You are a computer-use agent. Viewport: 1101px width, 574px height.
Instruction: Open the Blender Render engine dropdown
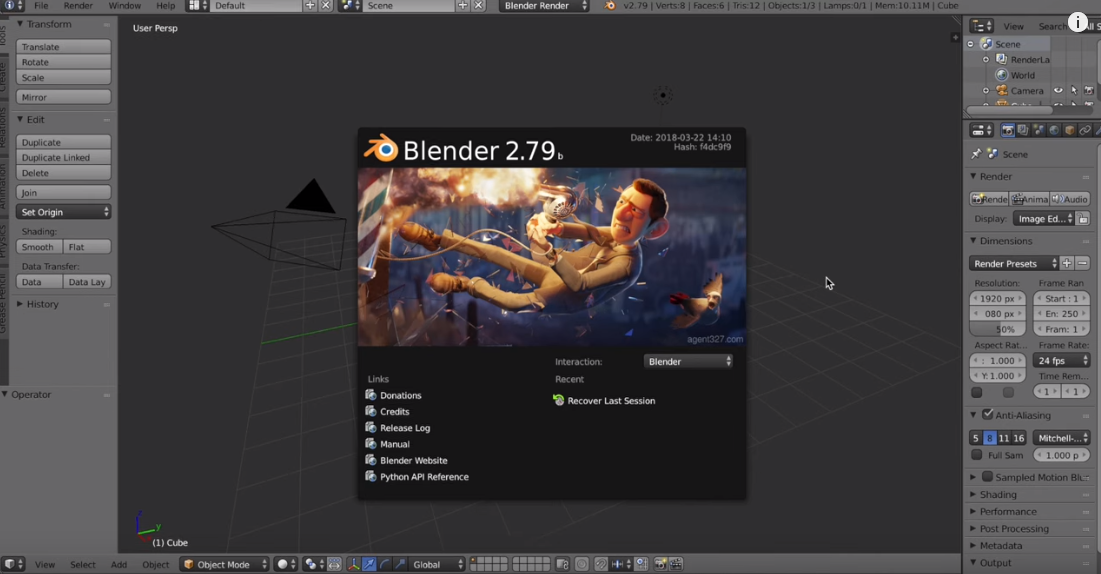[544, 6]
